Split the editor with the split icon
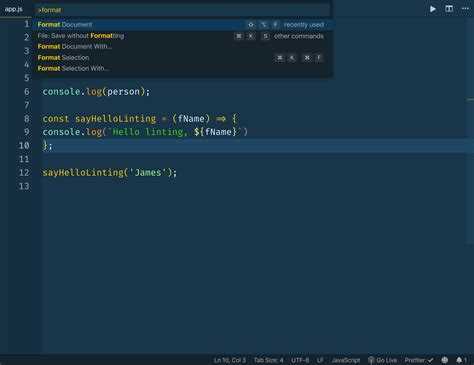The image size is (474, 365). click(449, 9)
